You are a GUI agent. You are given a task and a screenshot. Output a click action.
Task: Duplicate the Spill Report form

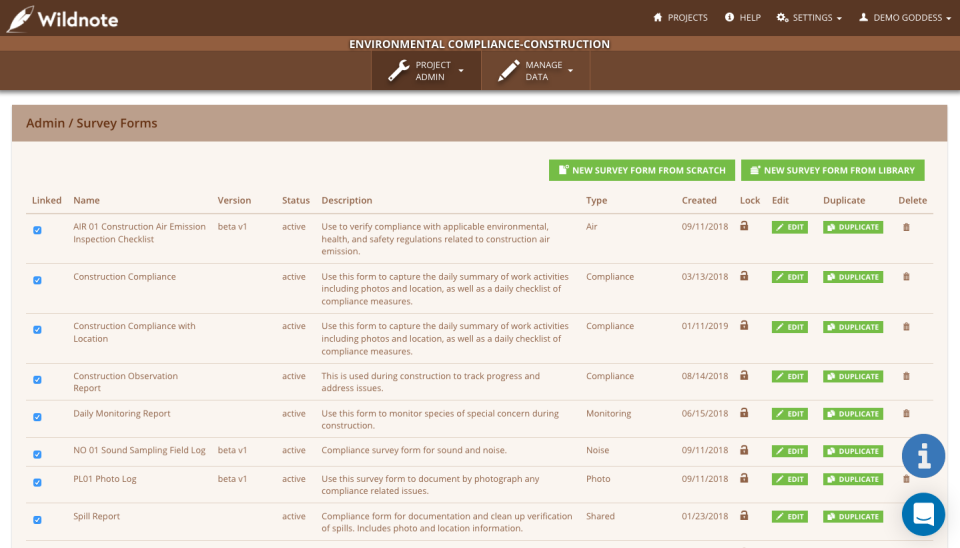pyautogui.click(x=853, y=517)
